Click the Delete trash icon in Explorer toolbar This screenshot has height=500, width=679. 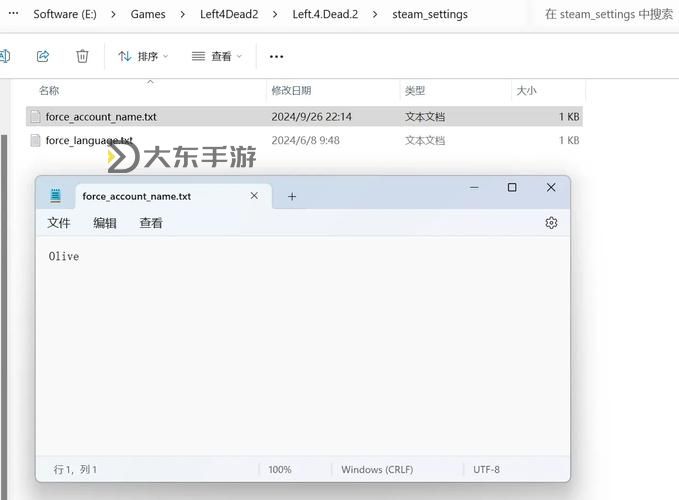coord(82,56)
